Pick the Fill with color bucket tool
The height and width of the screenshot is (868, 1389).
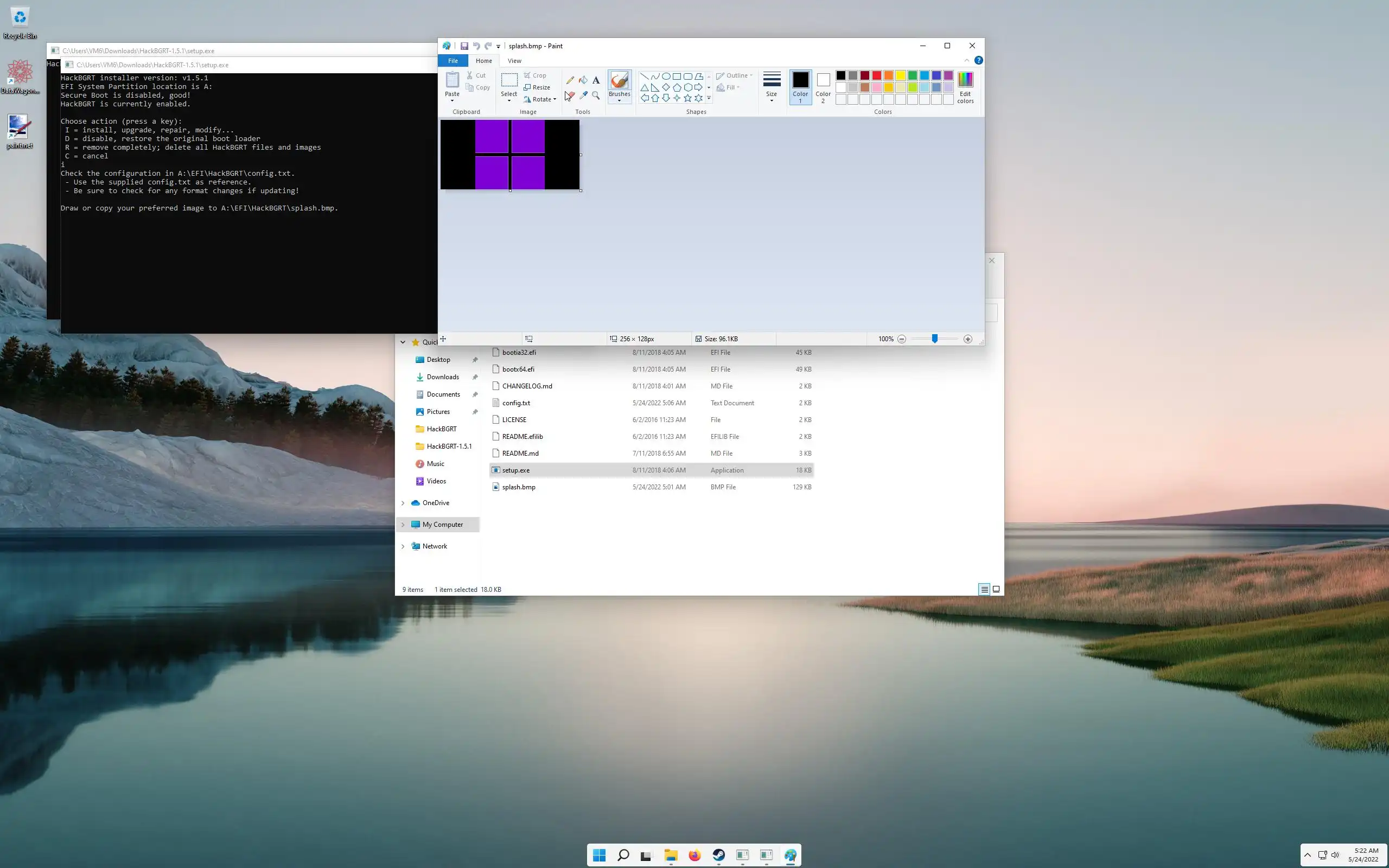click(583, 80)
